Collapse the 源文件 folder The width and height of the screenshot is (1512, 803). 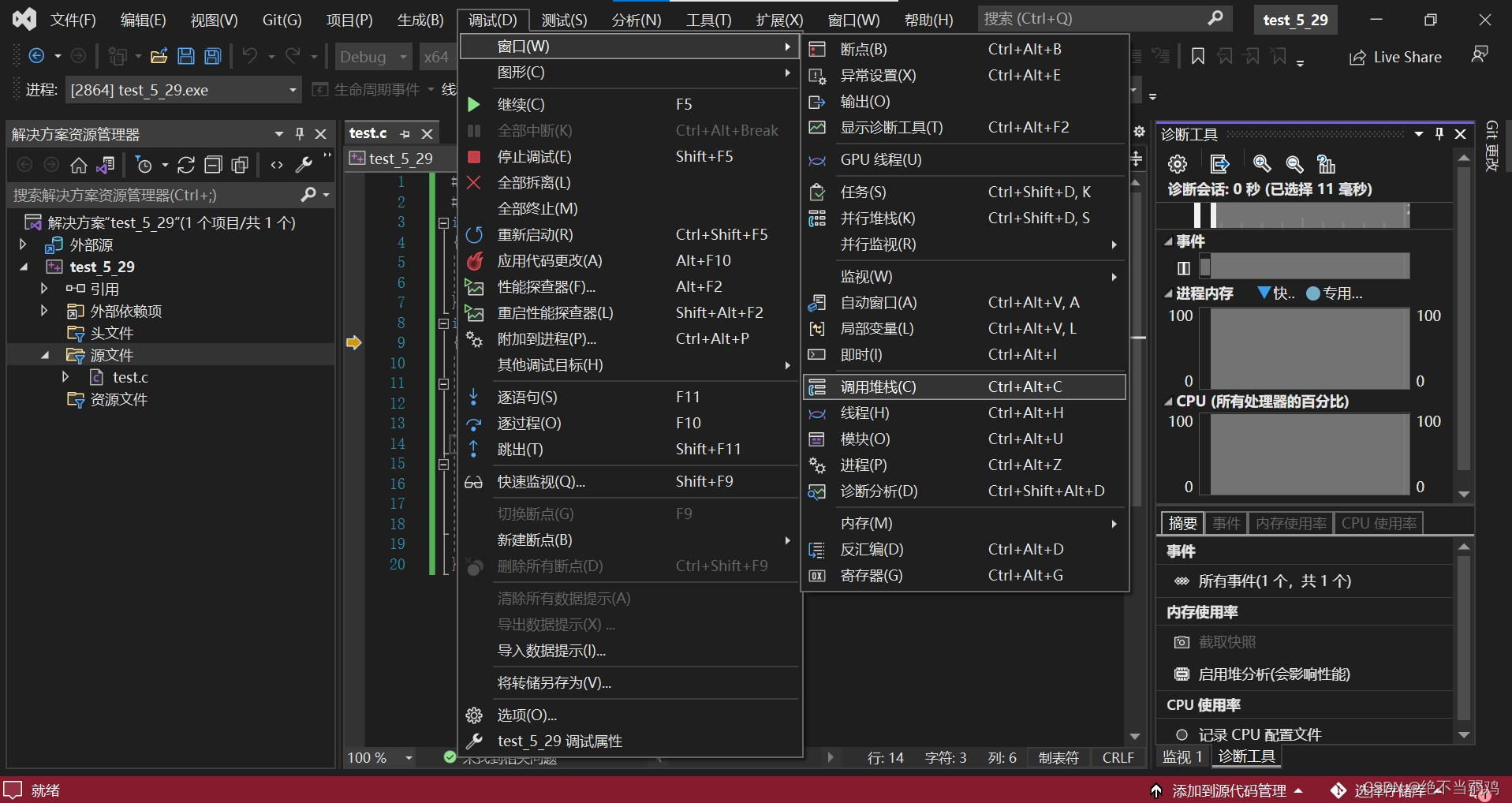click(45, 354)
